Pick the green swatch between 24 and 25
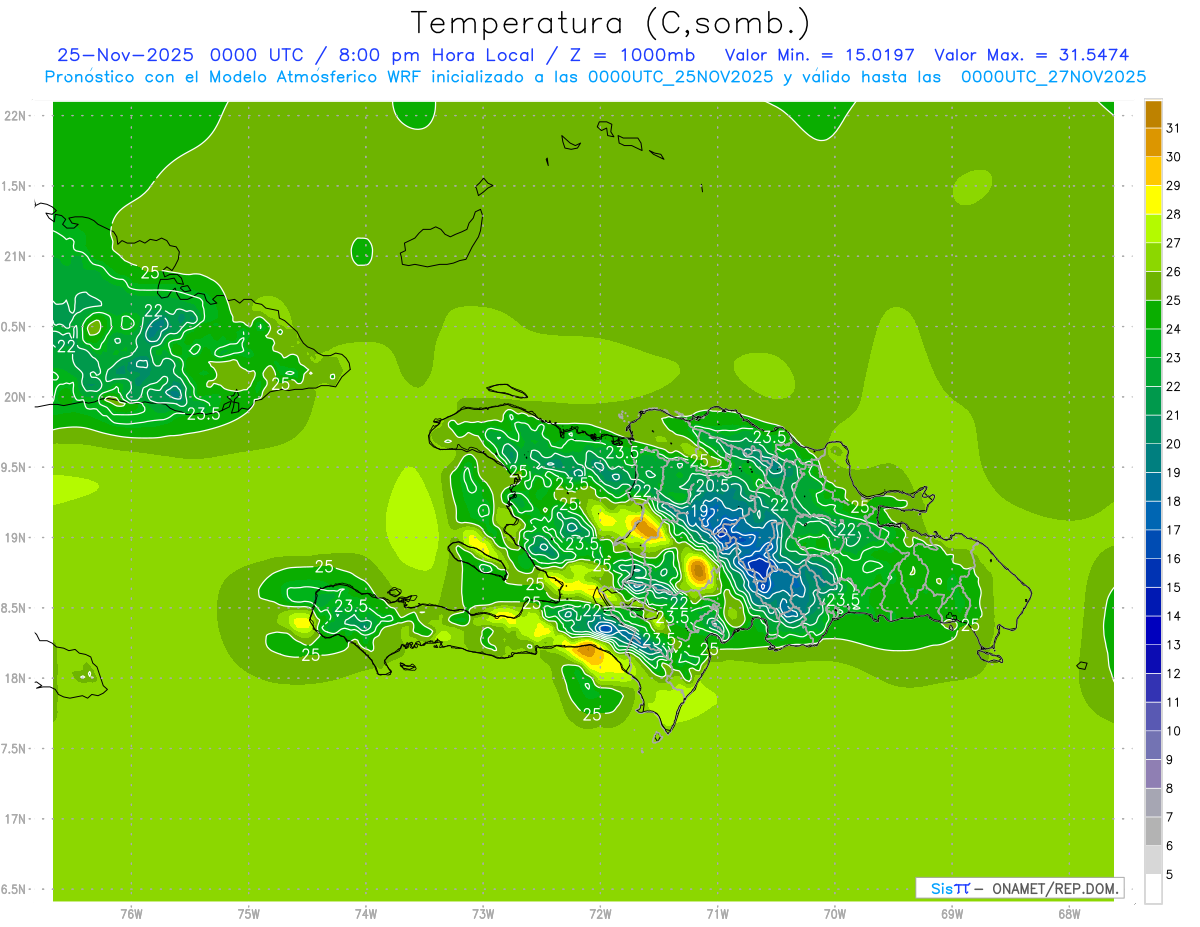 point(1153,315)
